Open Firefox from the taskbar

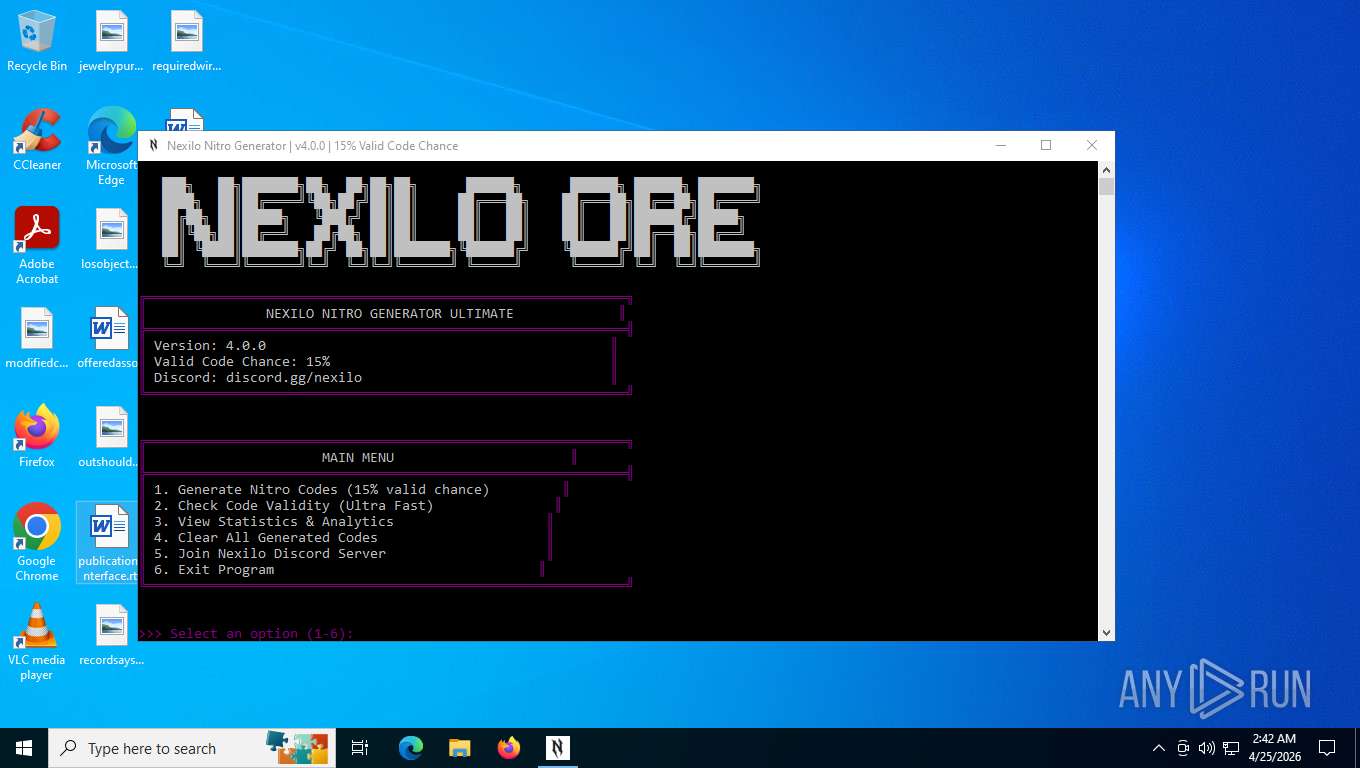coord(509,748)
